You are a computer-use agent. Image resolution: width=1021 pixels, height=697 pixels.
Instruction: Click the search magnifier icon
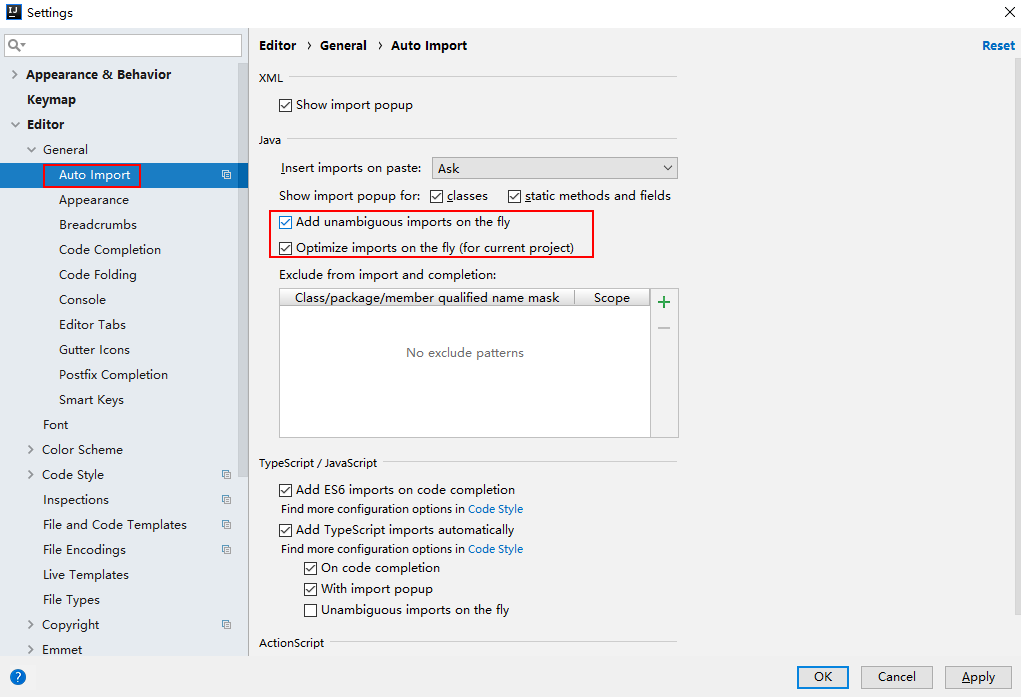click(16, 46)
